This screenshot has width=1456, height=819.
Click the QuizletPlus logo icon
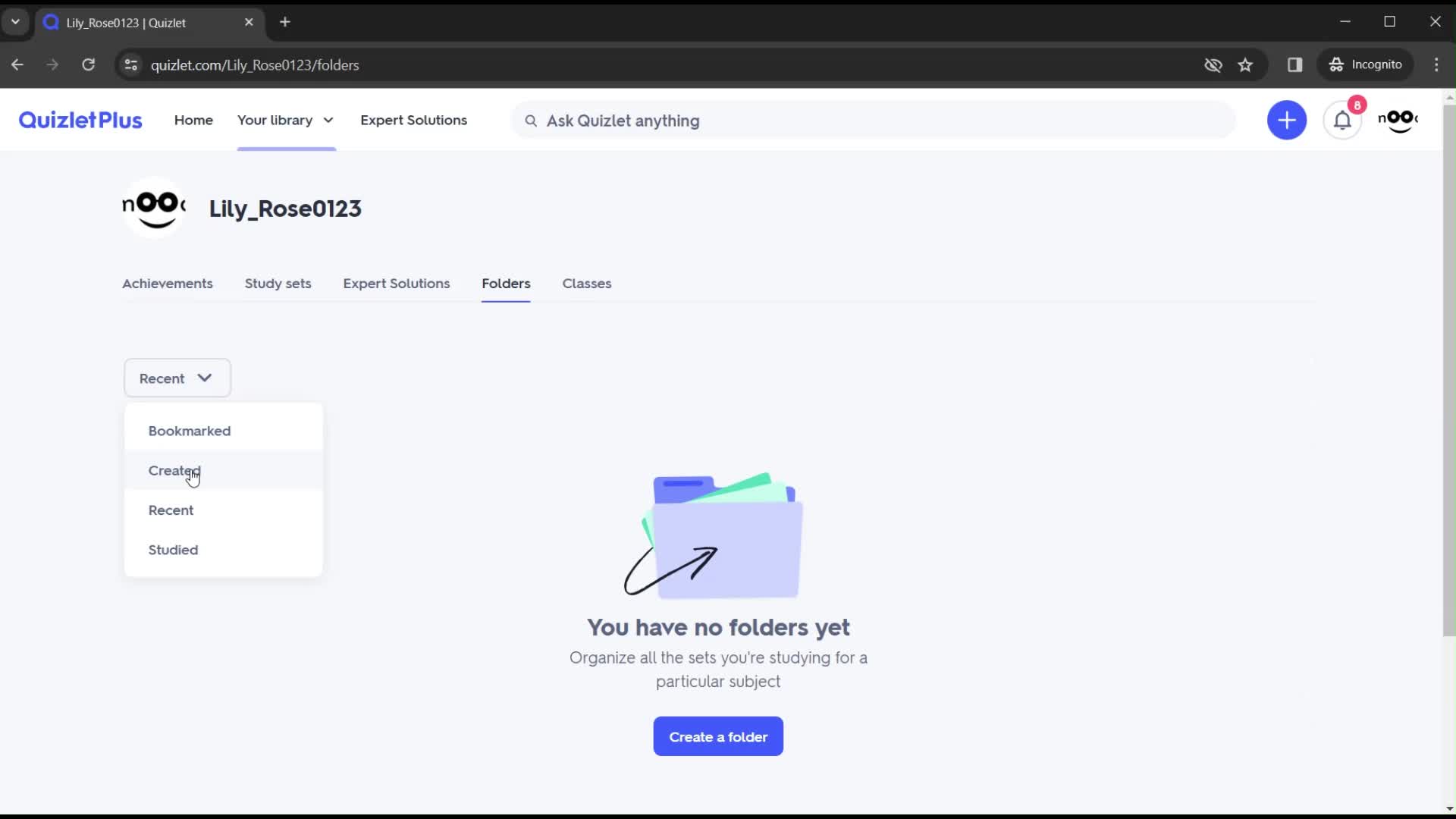point(80,120)
